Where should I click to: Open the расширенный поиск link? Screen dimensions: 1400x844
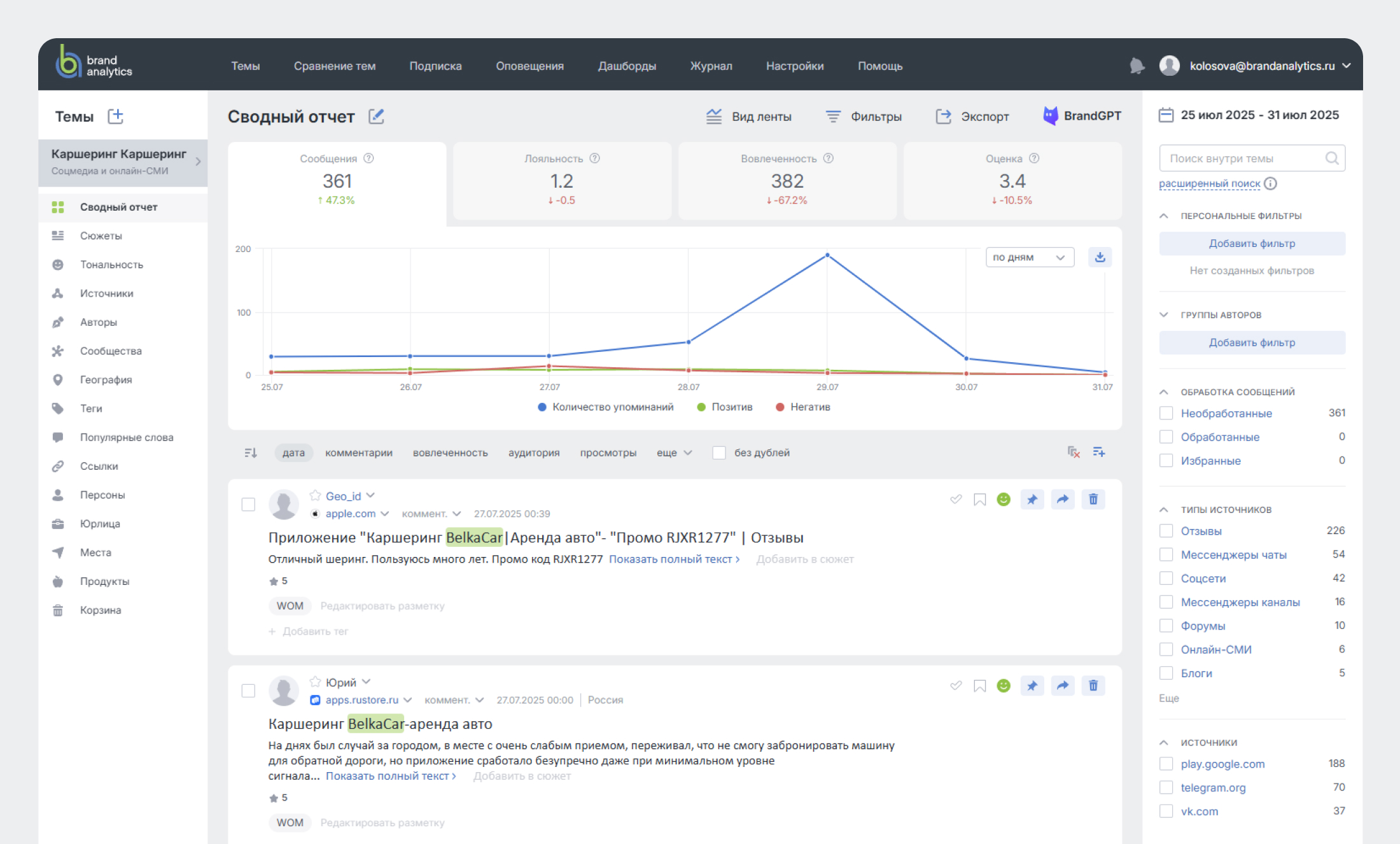pos(1209,184)
